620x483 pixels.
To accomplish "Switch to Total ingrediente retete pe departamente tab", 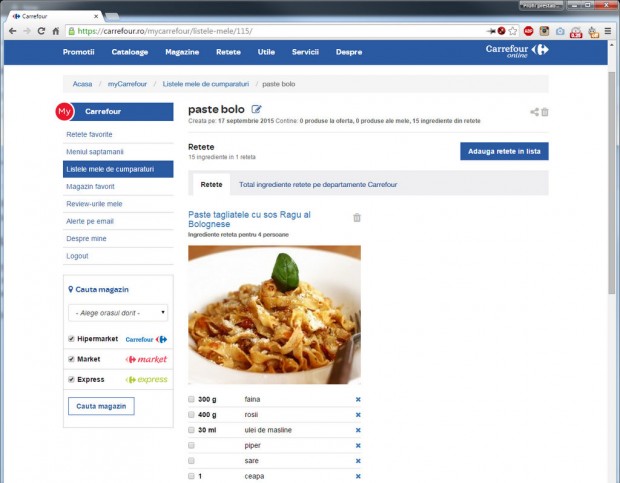I will coord(318,185).
